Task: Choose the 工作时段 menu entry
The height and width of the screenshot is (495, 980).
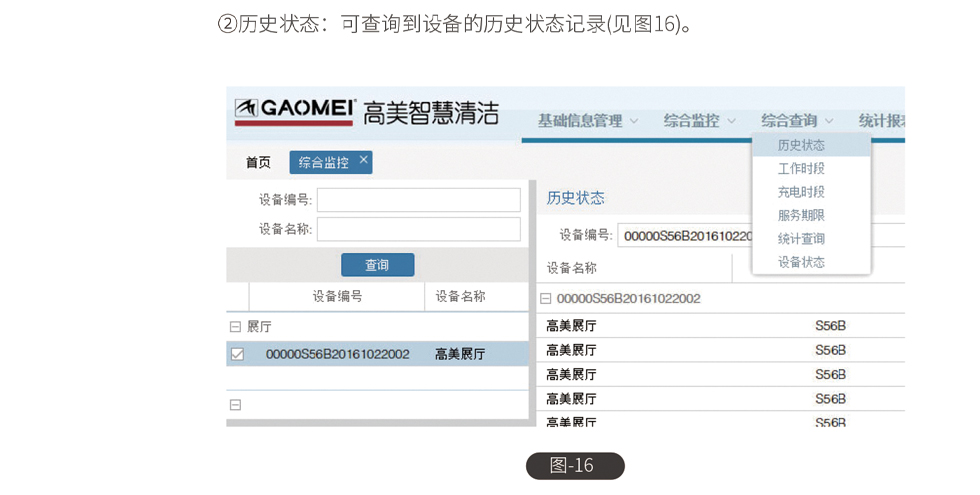Action: click(801, 169)
